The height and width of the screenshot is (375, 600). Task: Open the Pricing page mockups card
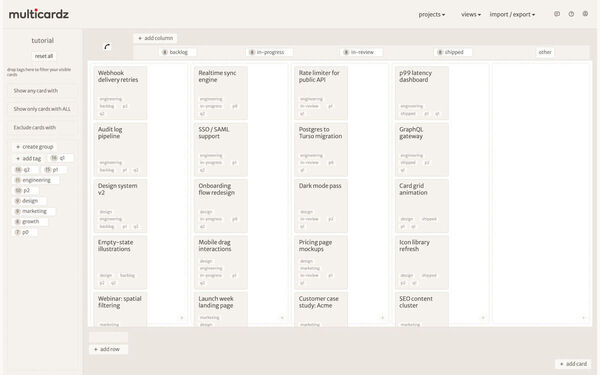[321, 262]
